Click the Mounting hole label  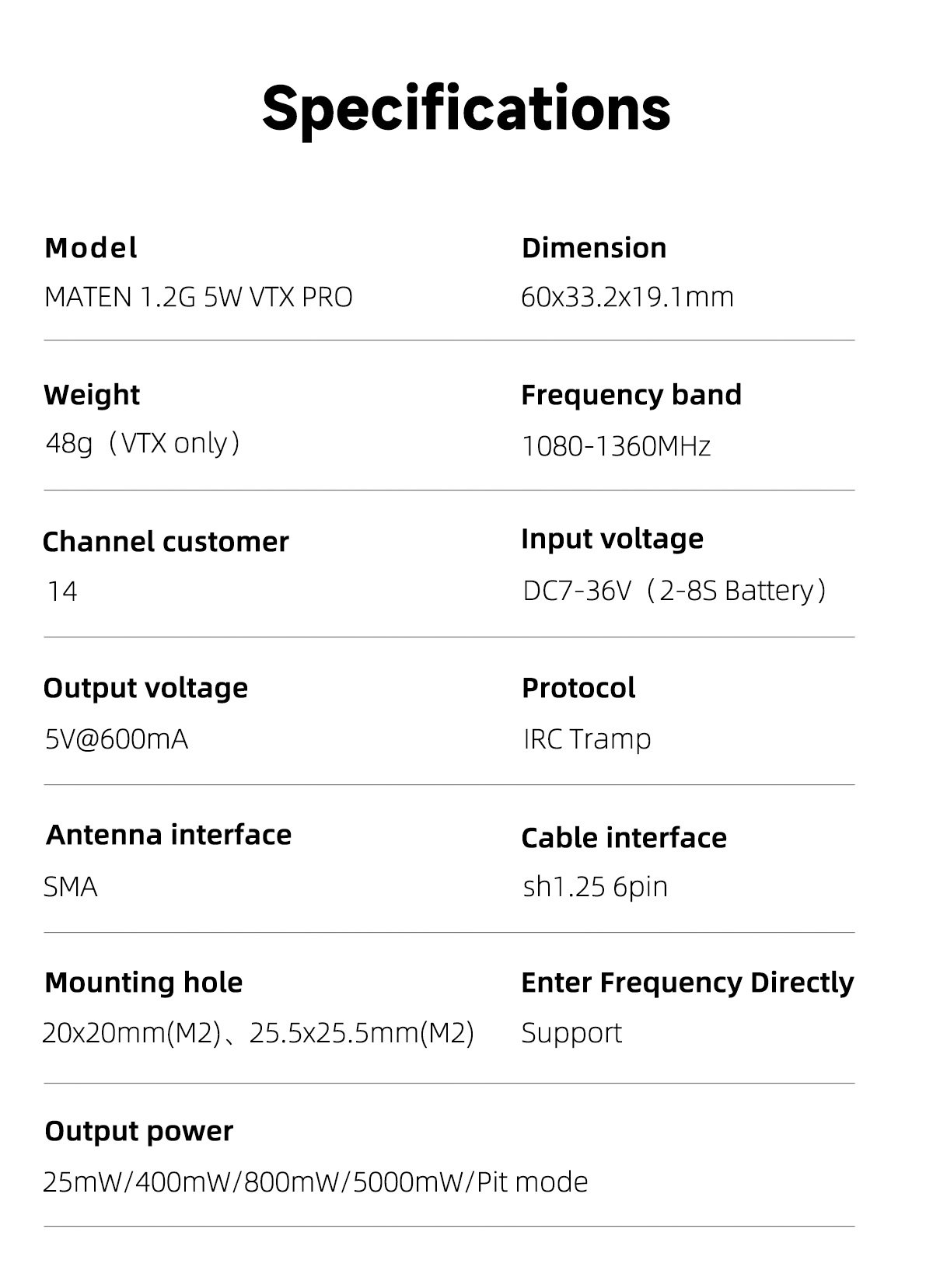tap(144, 983)
